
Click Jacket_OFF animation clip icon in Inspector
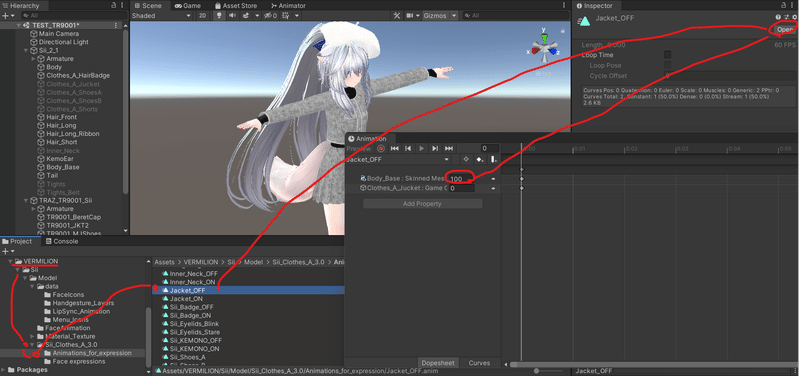[585, 21]
